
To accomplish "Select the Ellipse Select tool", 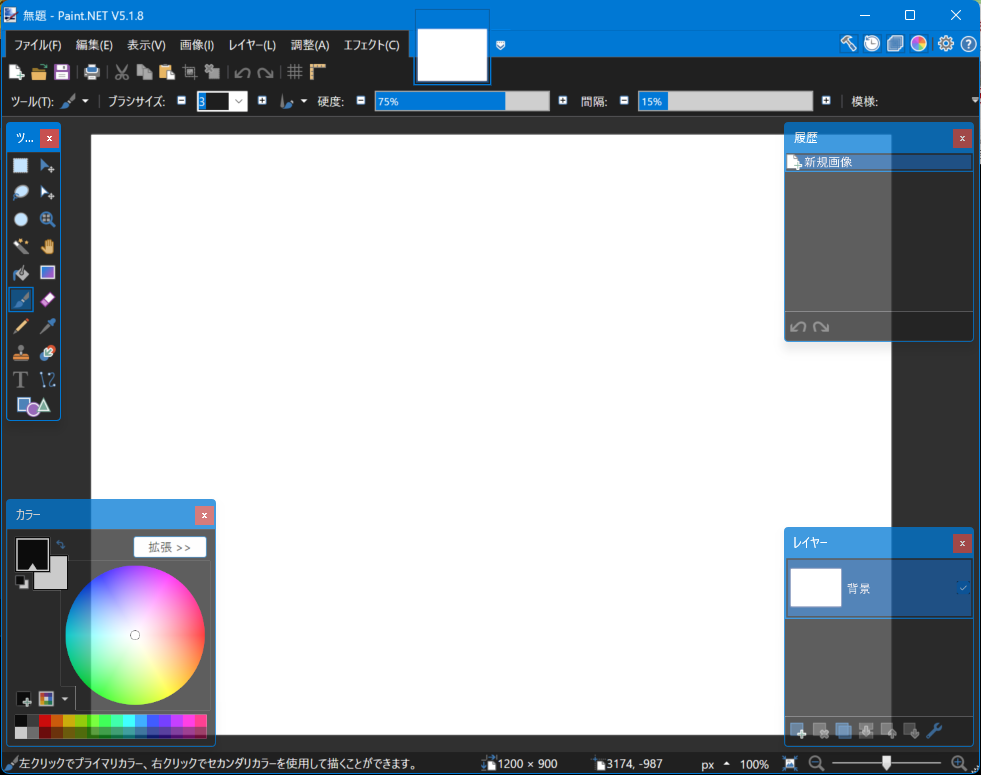I will tap(21, 219).
